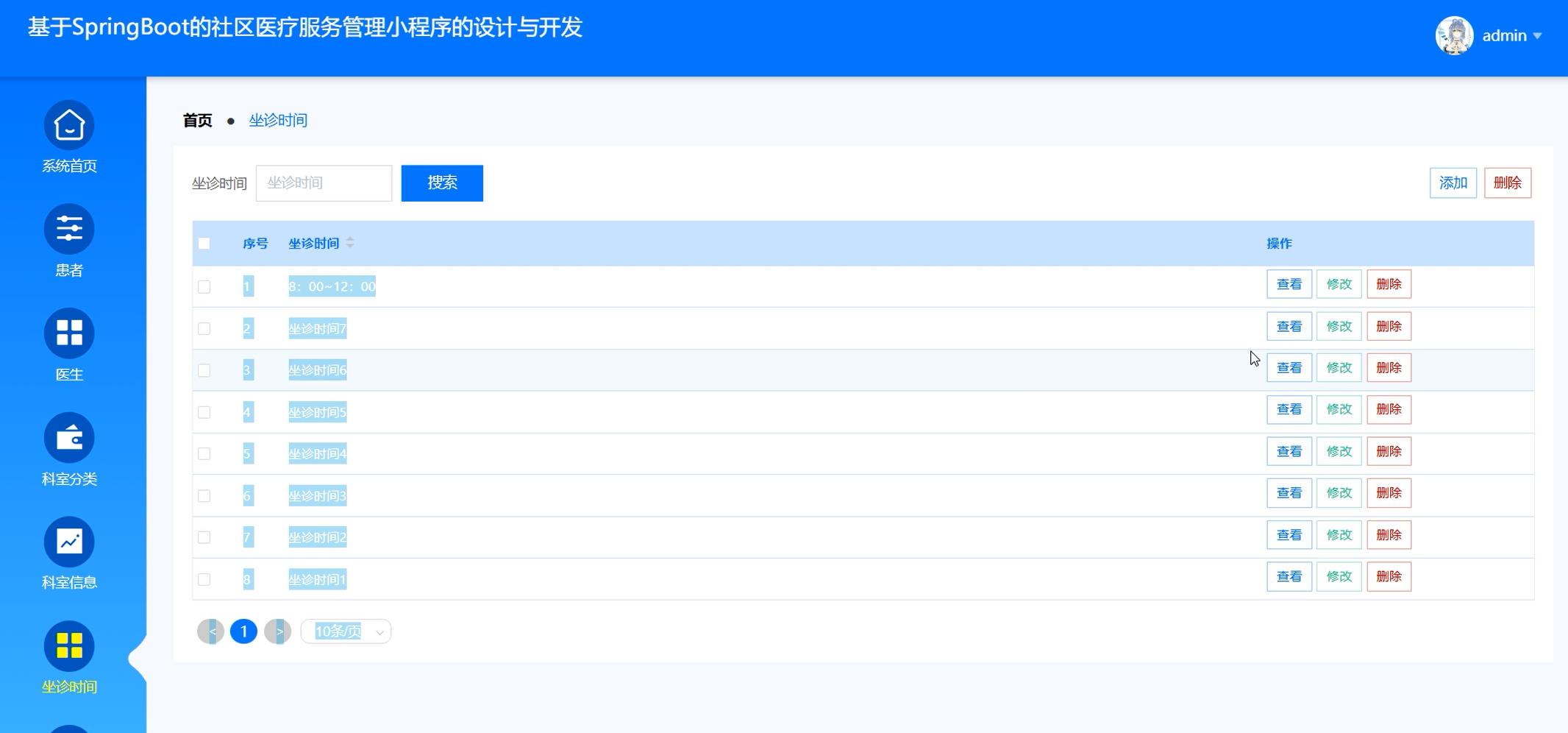Click the 坐诊时间4 table cell
Screen dimensions: 1568x733
click(x=317, y=453)
